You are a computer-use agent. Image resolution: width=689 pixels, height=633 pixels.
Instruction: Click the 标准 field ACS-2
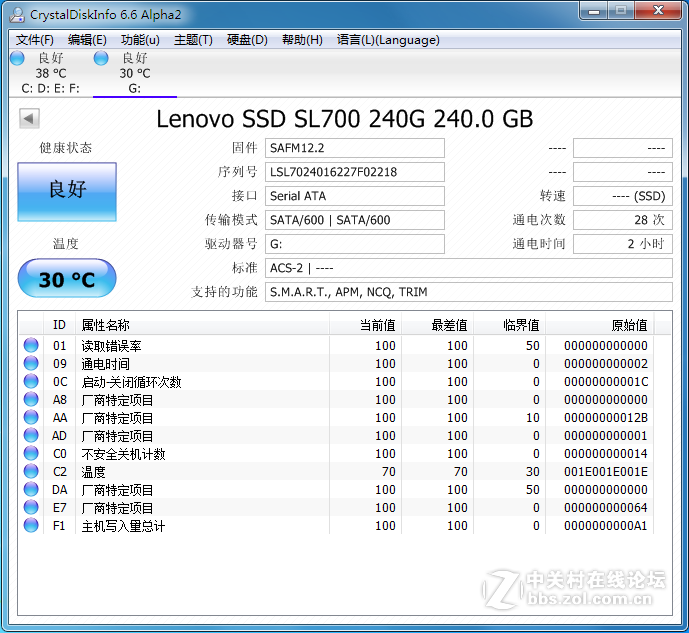pyautogui.click(x=469, y=268)
